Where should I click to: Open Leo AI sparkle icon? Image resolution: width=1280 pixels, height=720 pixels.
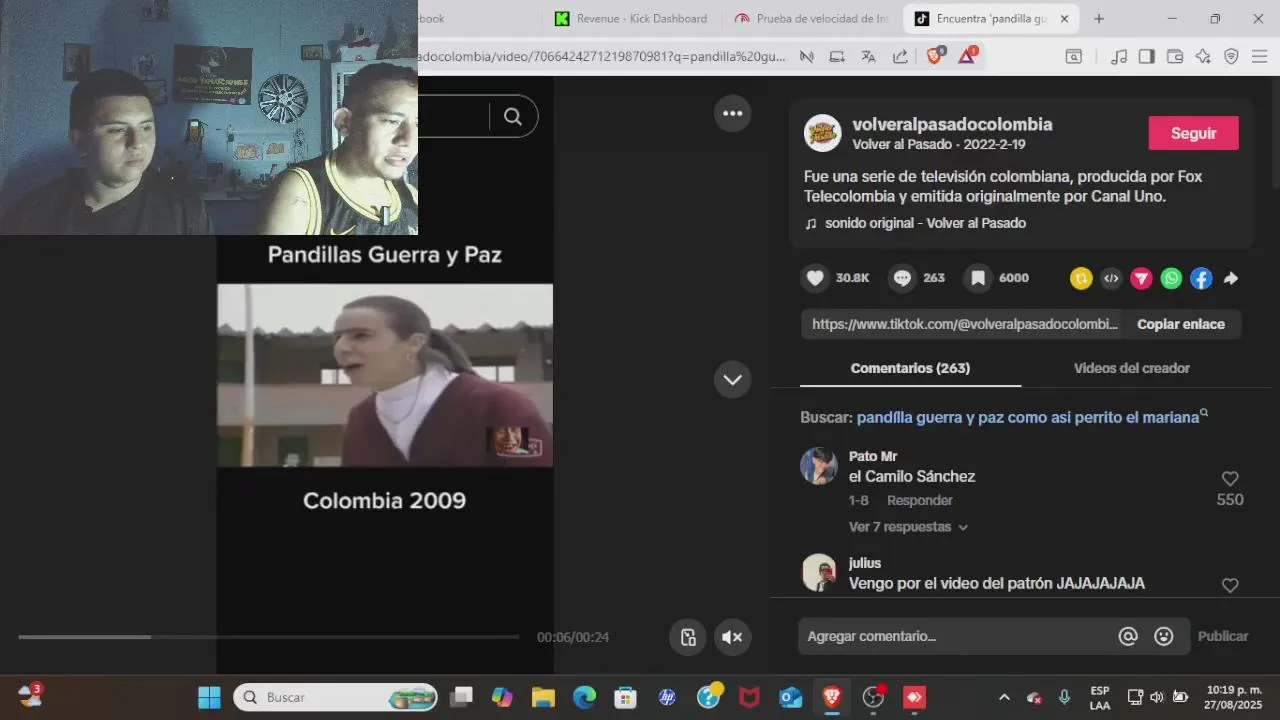[1203, 57]
